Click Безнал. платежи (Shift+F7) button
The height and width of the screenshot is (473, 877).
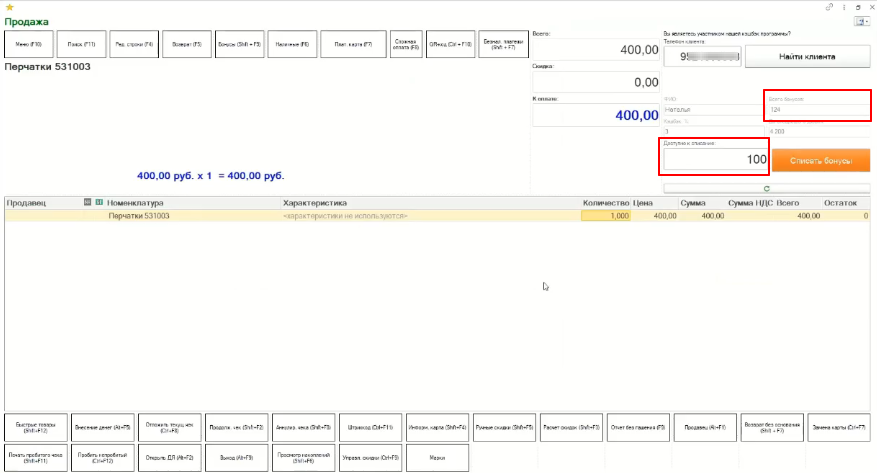tap(503, 44)
